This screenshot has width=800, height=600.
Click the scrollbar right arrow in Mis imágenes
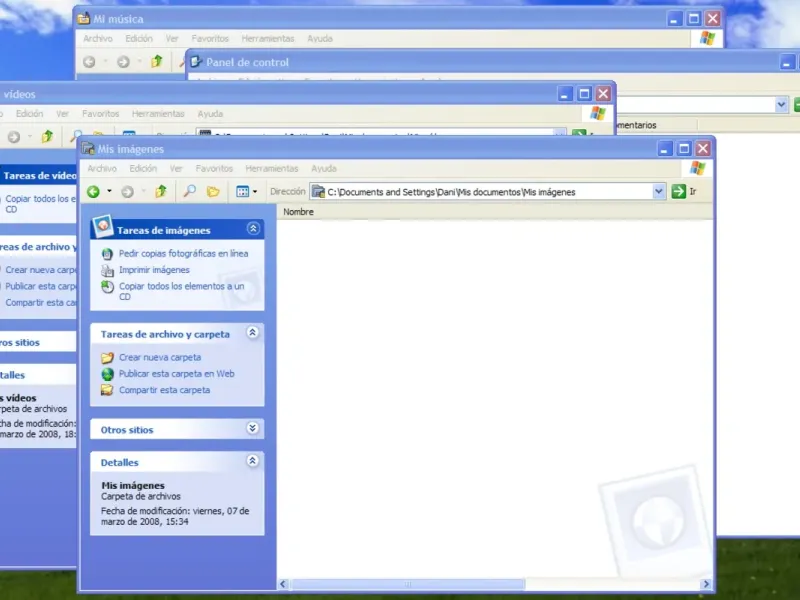point(706,584)
